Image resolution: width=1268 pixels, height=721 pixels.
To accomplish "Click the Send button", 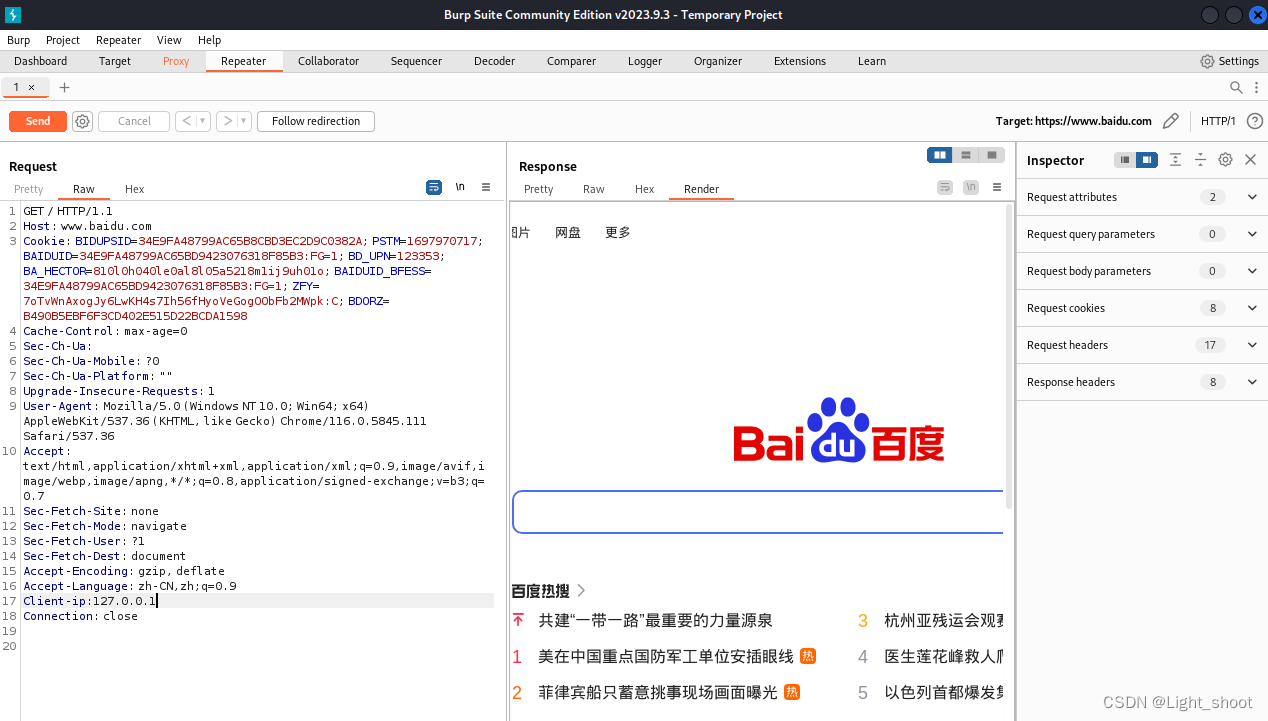I will [38, 121].
